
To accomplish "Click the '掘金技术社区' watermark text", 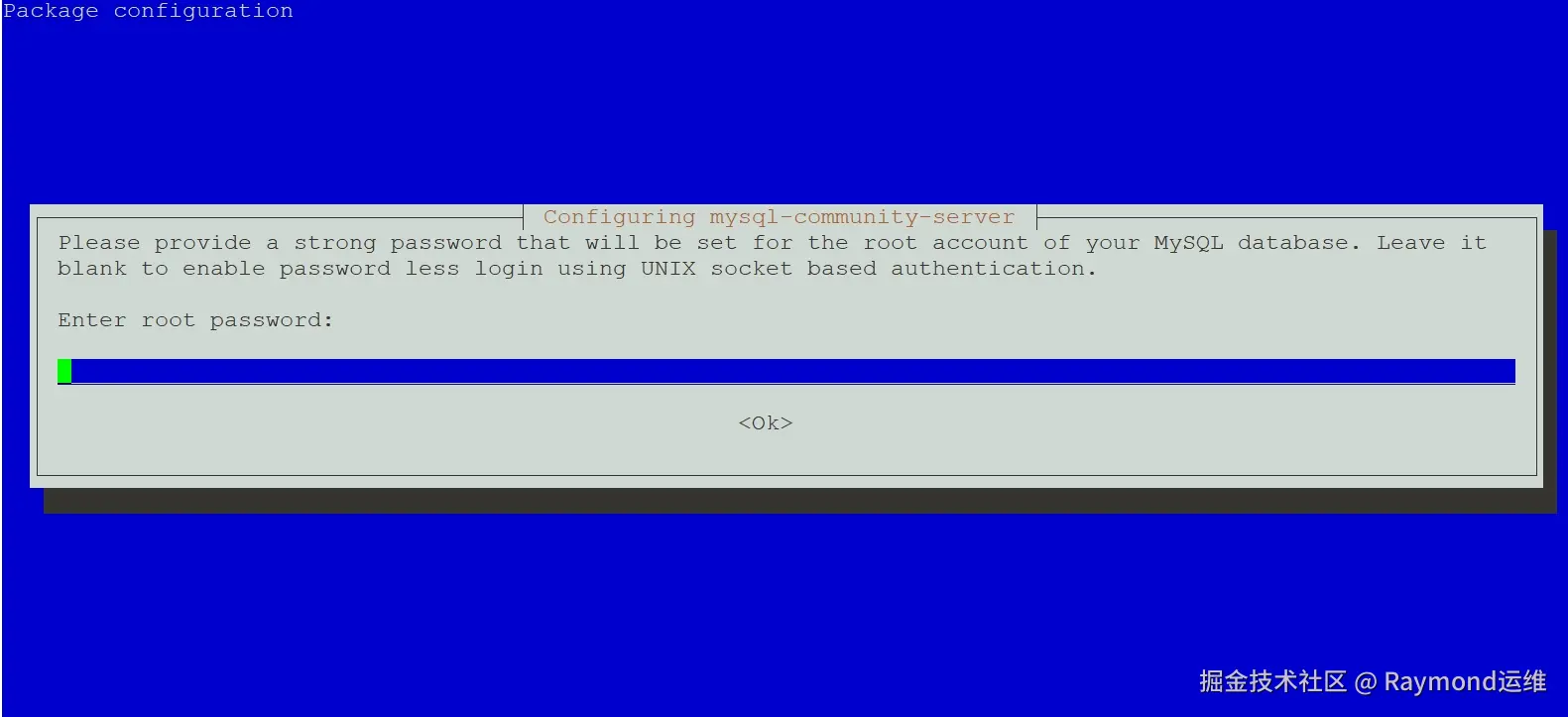I will pyautogui.click(x=1272, y=681).
